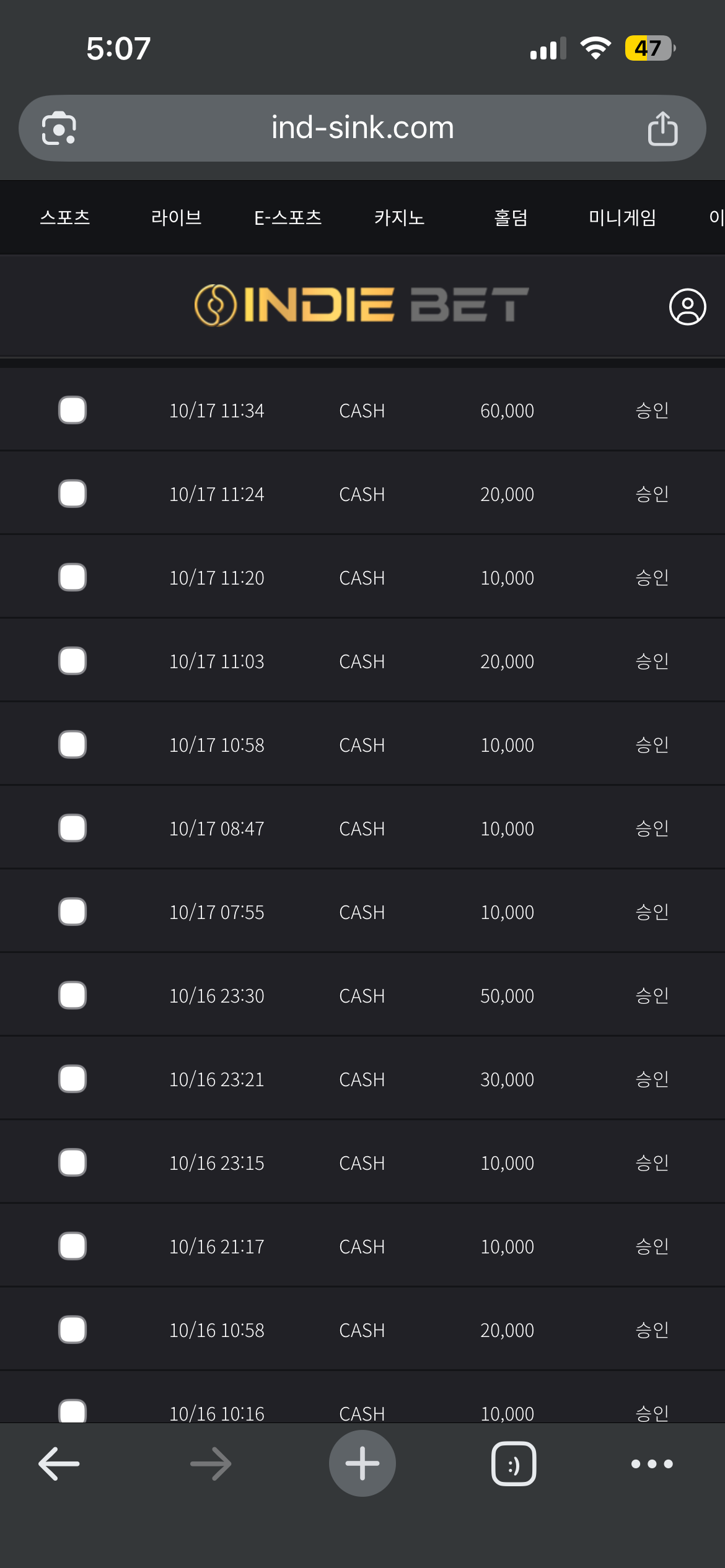Tap the ind-sink.com address field

[x=362, y=128]
